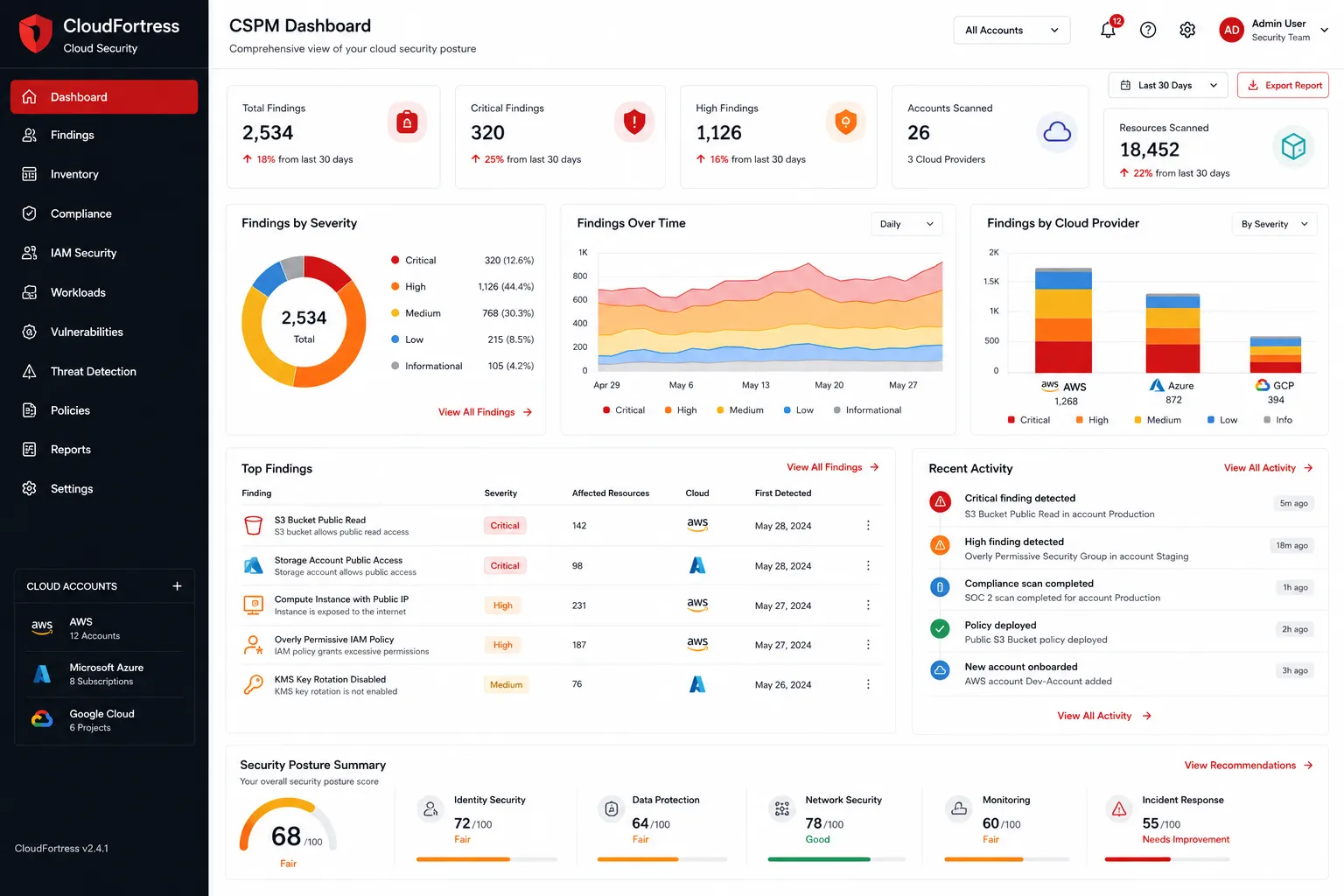Screen dimensions: 1344x896
Task: Select the AWS 12 Accounts entry
Action: (104, 628)
